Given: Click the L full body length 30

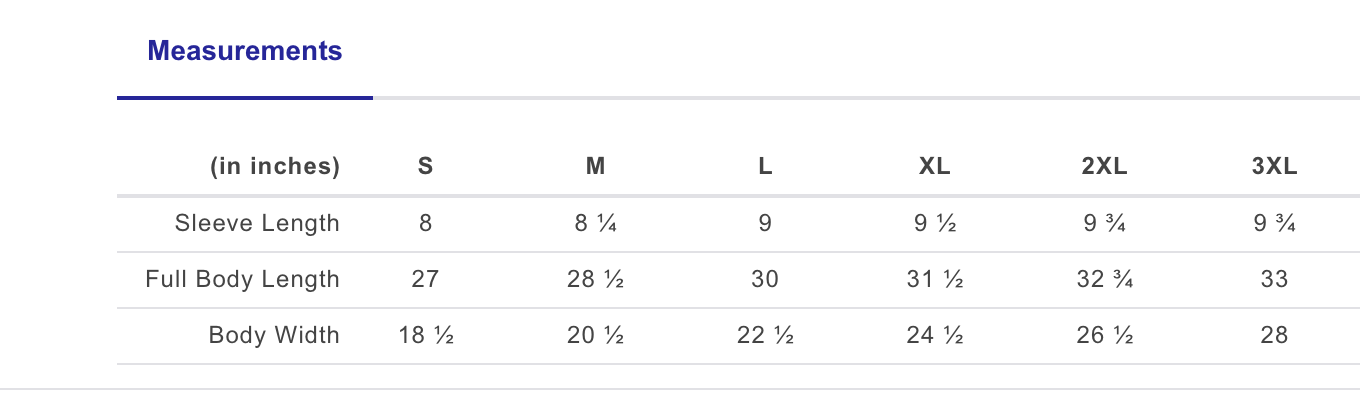Looking at the screenshot, I should click(765, 279).
